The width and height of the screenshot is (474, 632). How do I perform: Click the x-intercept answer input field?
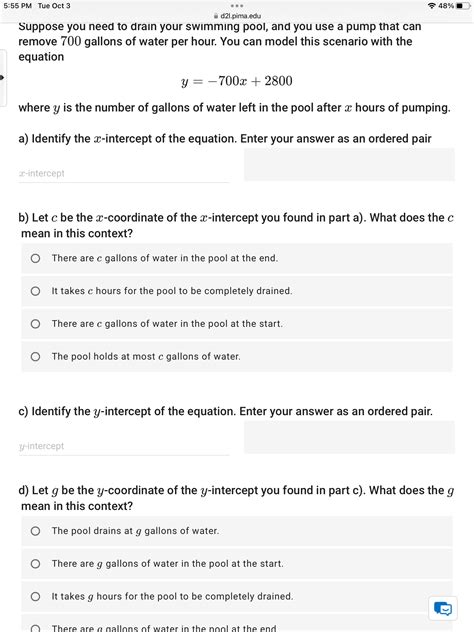point(124,173)
